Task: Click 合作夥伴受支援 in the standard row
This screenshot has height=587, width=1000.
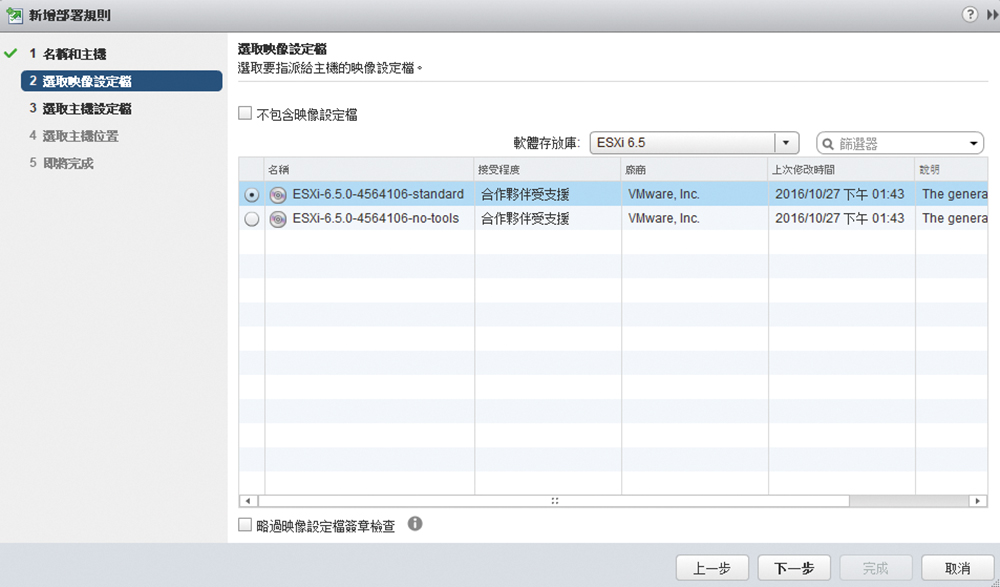Action: click(525, 195)
